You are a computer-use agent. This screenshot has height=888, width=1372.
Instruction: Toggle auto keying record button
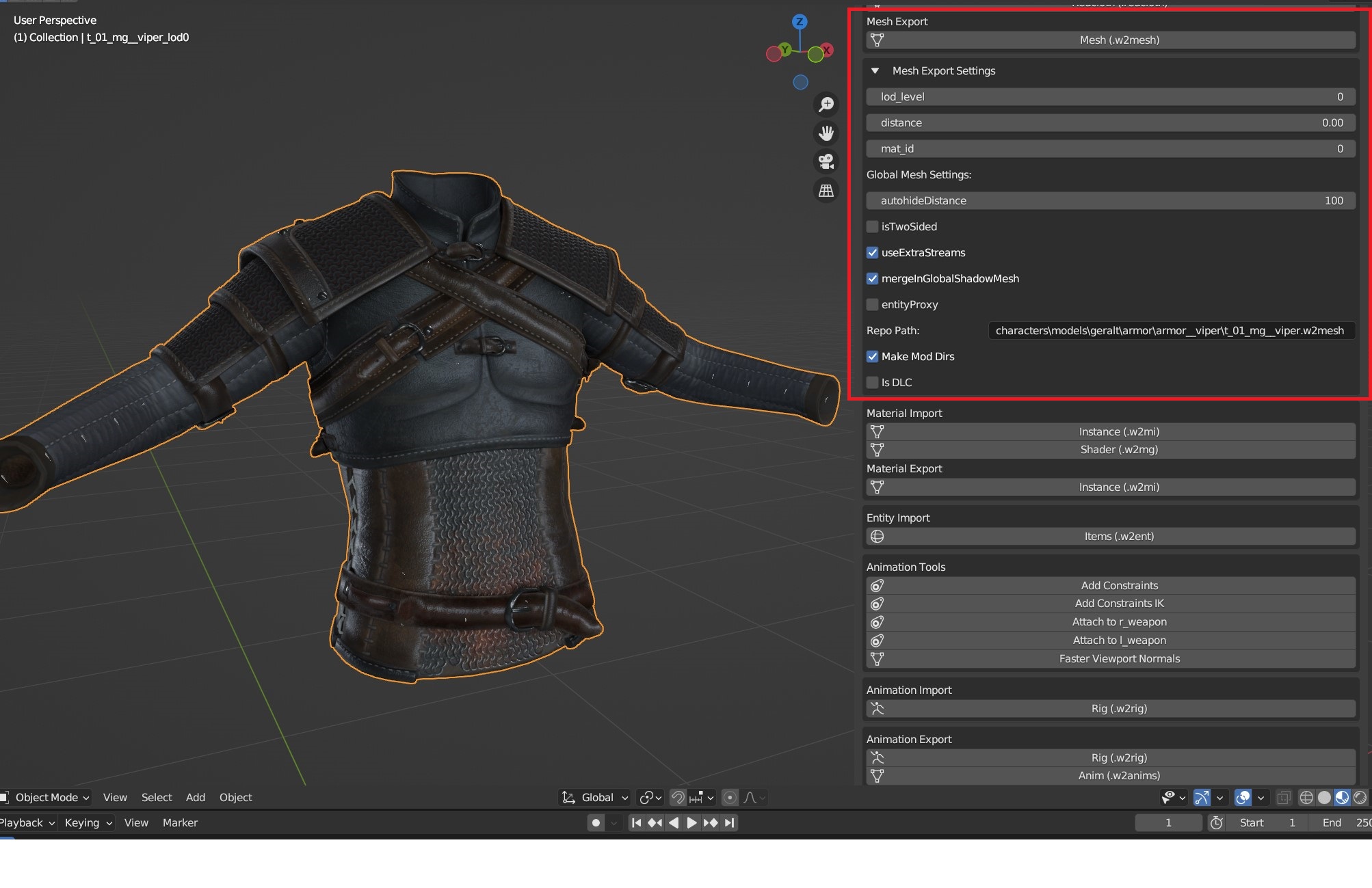(x=596, y=823)
